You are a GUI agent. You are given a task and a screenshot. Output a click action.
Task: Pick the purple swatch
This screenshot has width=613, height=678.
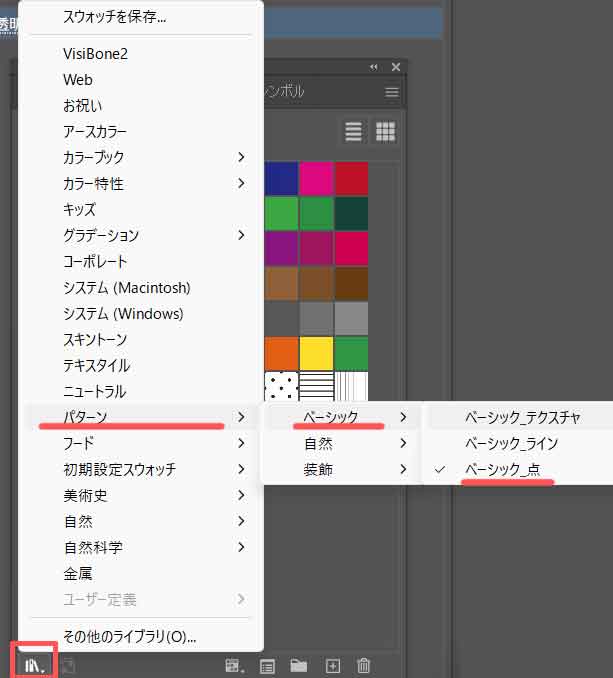281,249
